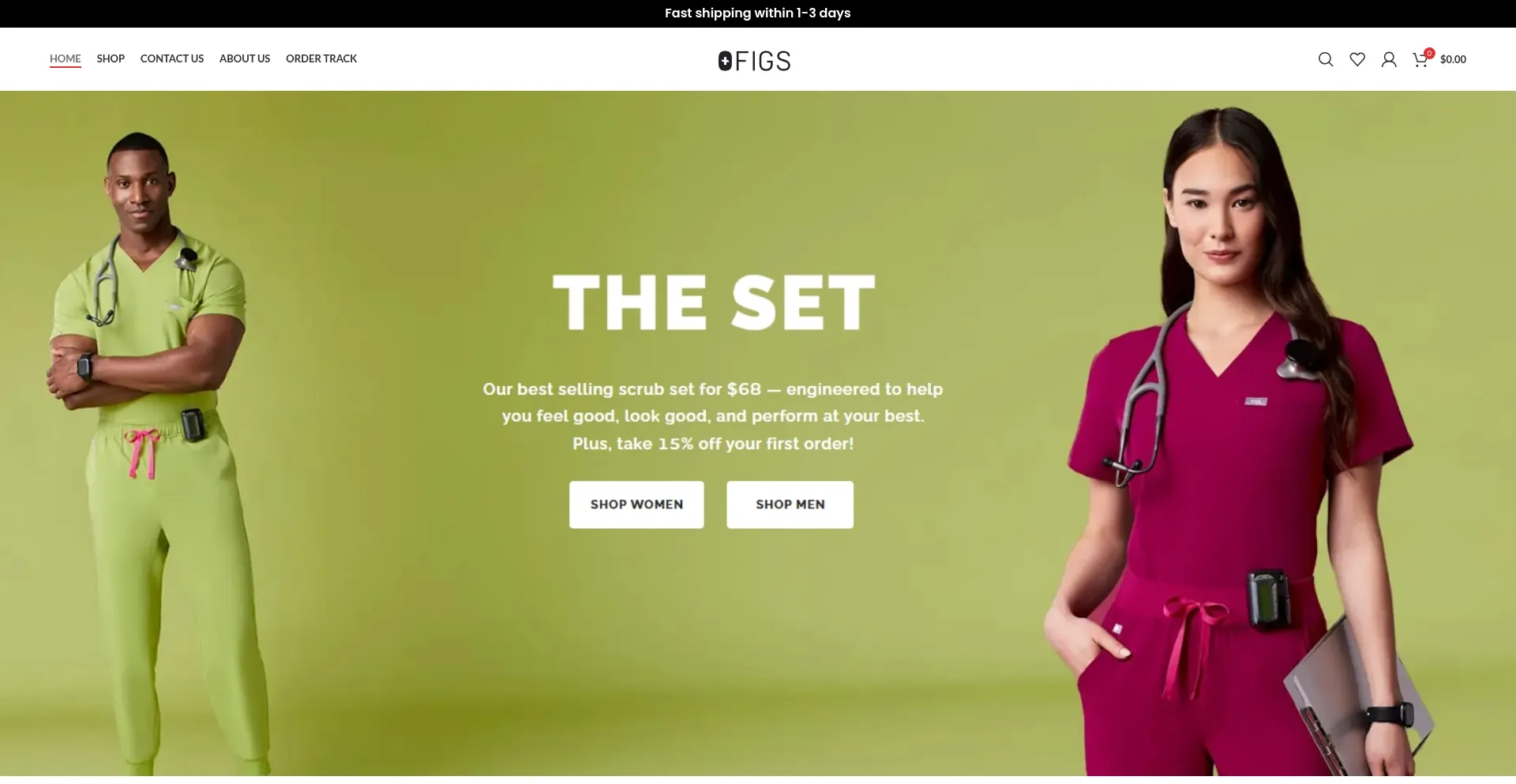Click the SHOP WOMEN button
This screenshot has width=1516, height=784.
636,505
